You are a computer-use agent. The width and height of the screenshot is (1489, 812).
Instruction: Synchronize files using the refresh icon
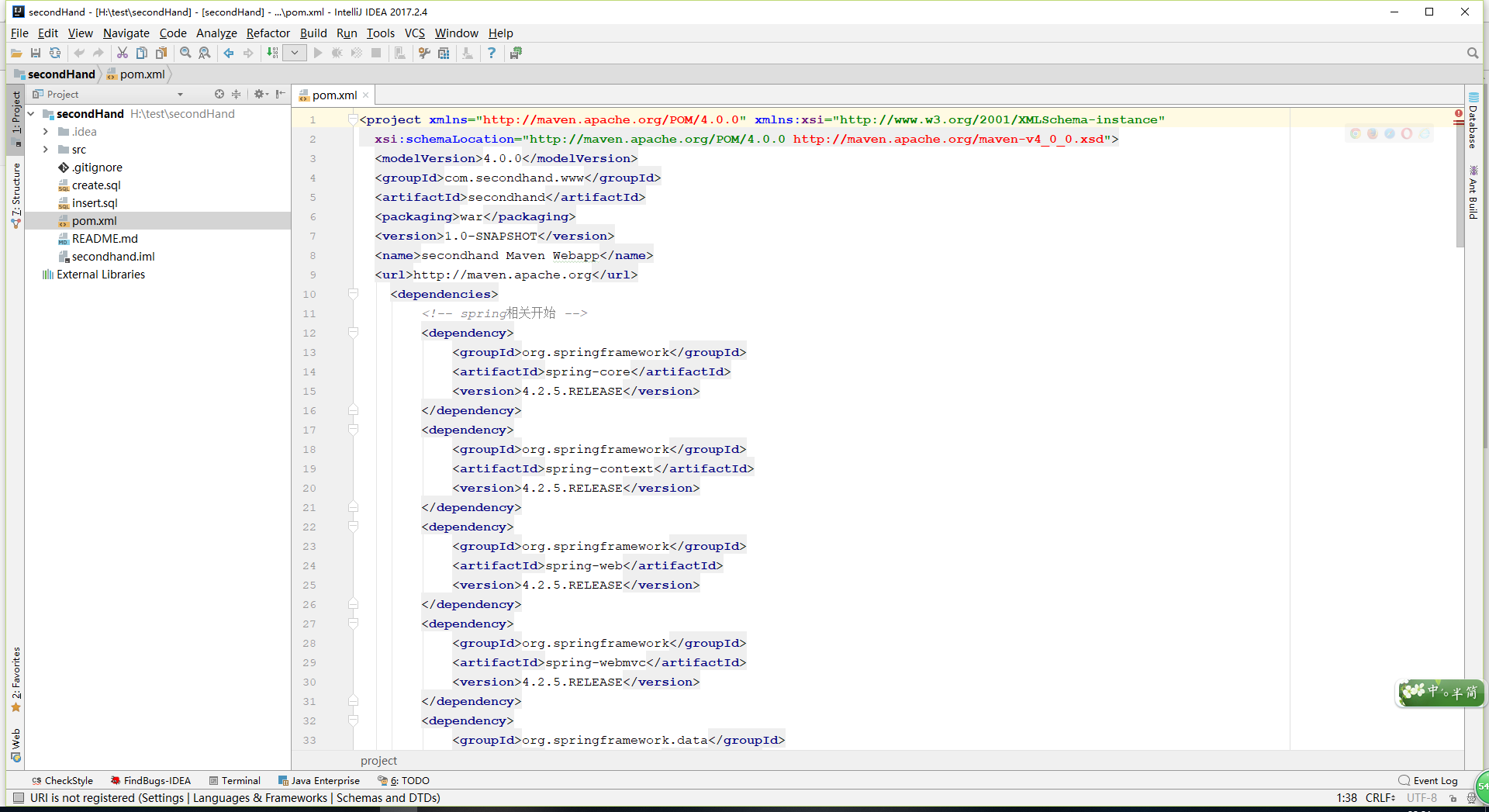click(x=55, y=53)
